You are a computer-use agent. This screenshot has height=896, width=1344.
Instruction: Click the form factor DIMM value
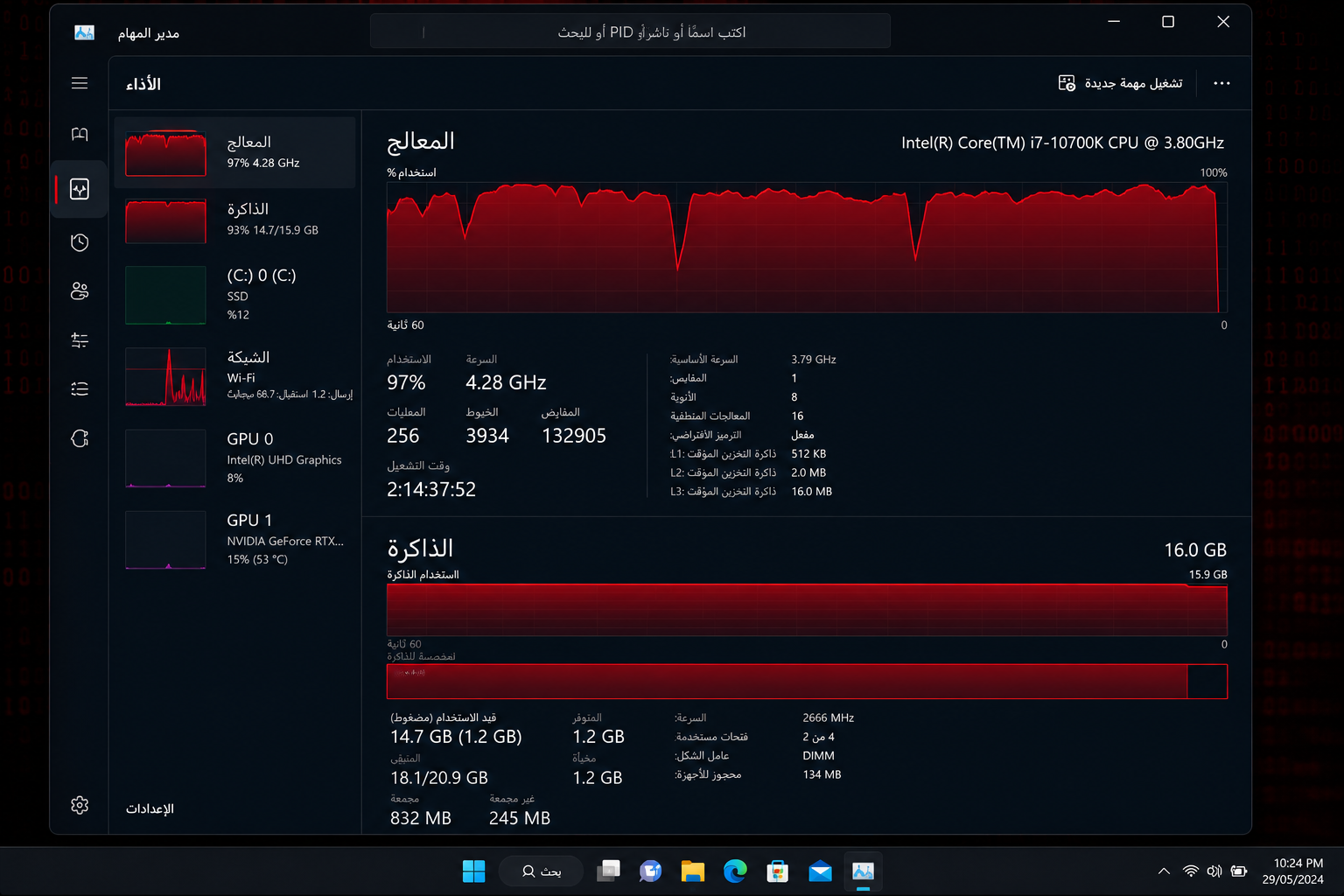point(818,756)
